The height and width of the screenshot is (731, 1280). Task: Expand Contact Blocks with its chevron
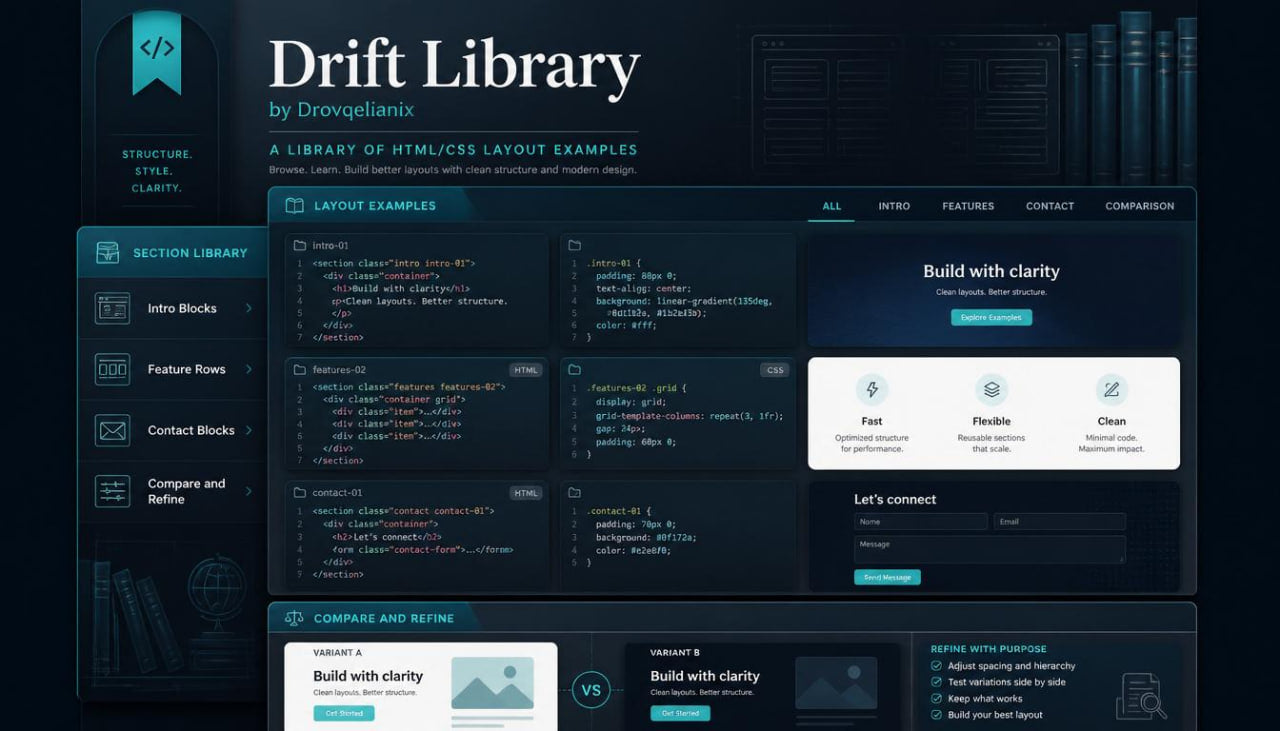click(249, 430)
